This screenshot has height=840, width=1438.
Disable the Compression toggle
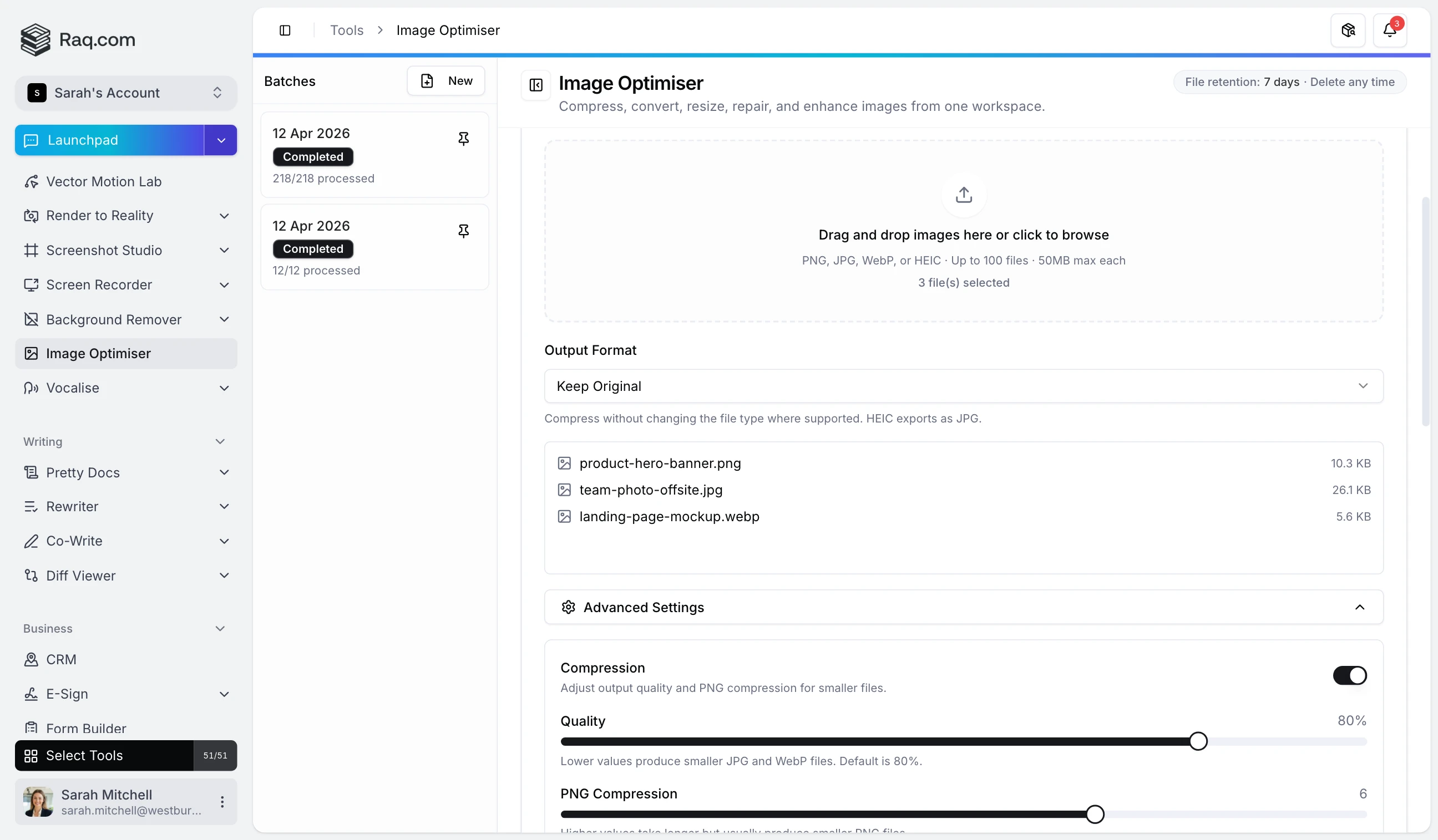1349,675
